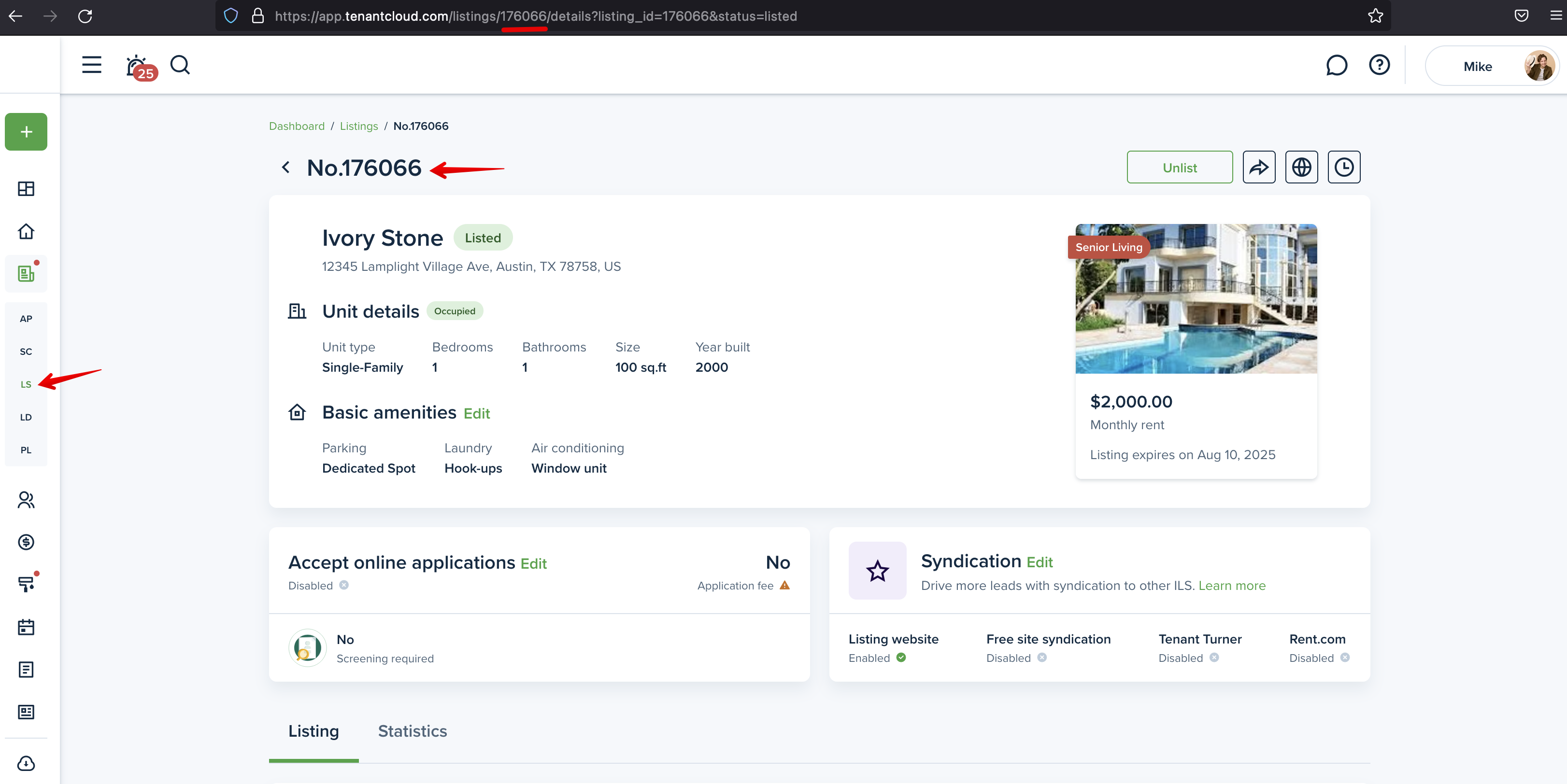
Task: Click the browser address bar URL
Action: [x=535, y=16]
